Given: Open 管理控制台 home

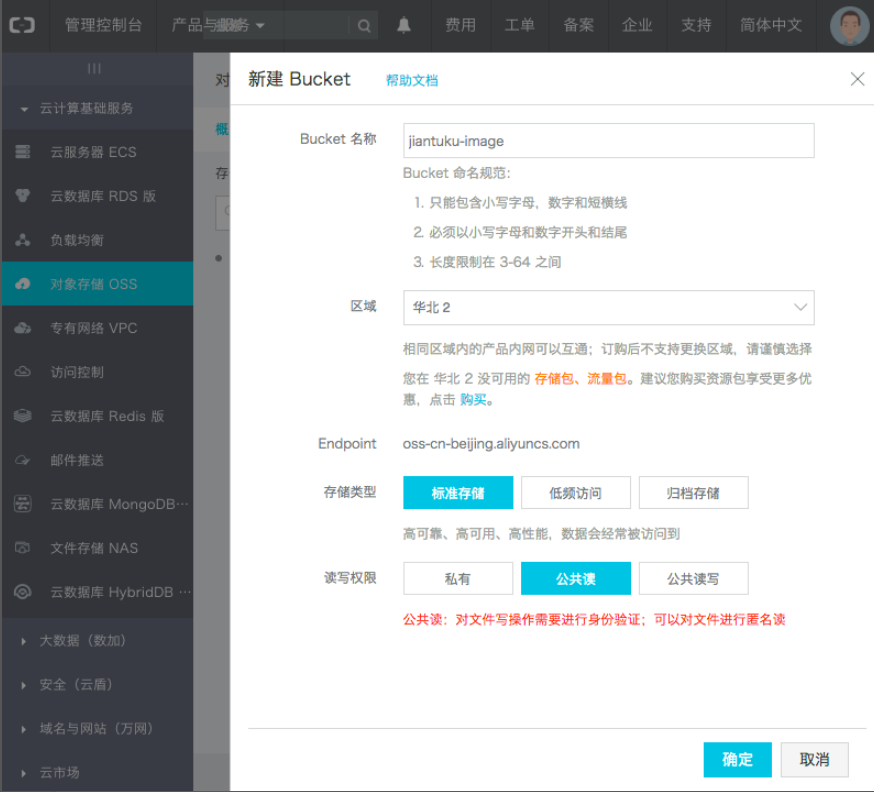Looking at the screenshot, I should (103, 25).
